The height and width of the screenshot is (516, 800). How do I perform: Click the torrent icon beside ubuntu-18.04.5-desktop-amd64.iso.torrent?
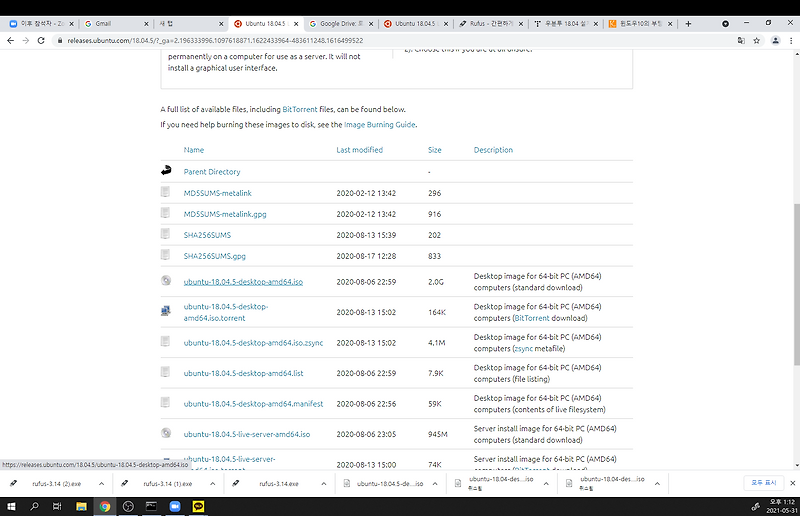165,310
